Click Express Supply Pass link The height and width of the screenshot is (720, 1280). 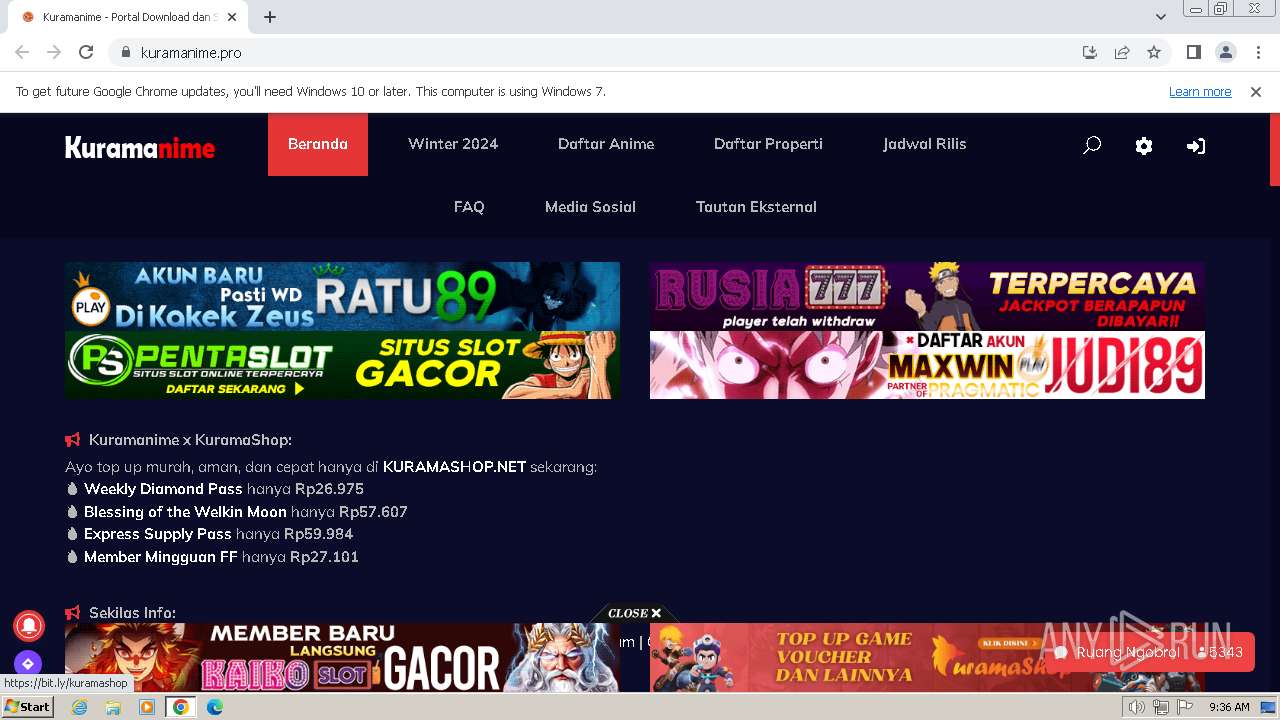(157, 534)
